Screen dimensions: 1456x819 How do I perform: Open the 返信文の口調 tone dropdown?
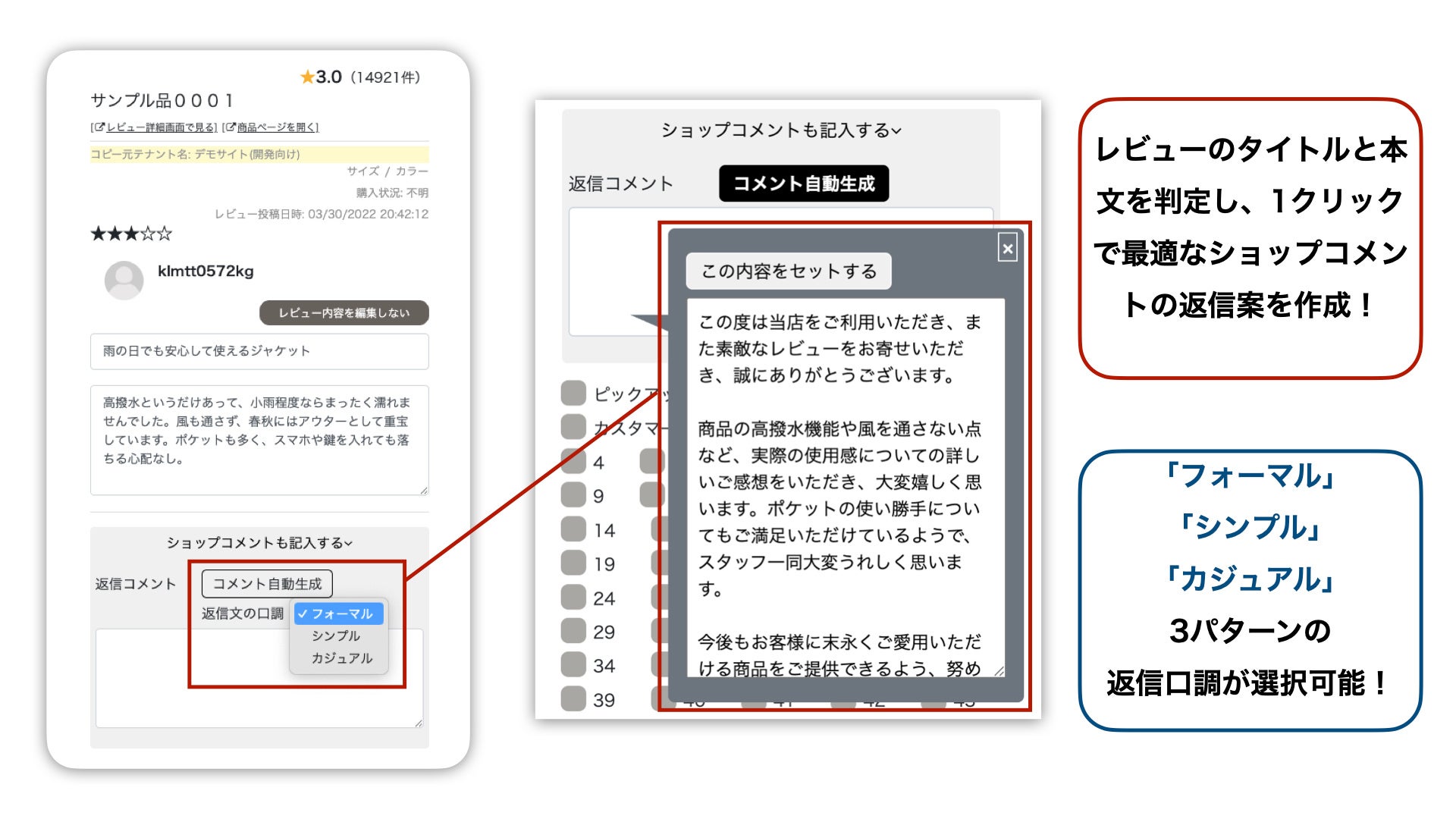coord(340,614)
